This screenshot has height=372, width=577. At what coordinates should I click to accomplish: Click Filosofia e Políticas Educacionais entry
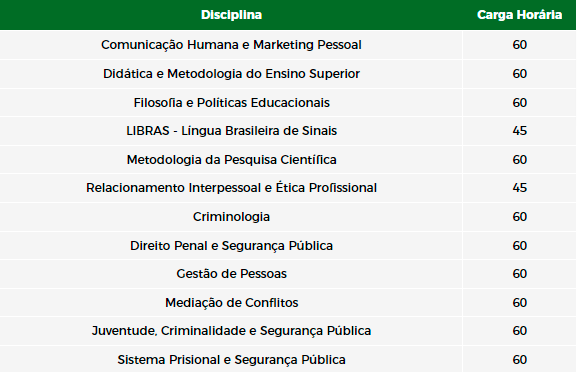231,102
